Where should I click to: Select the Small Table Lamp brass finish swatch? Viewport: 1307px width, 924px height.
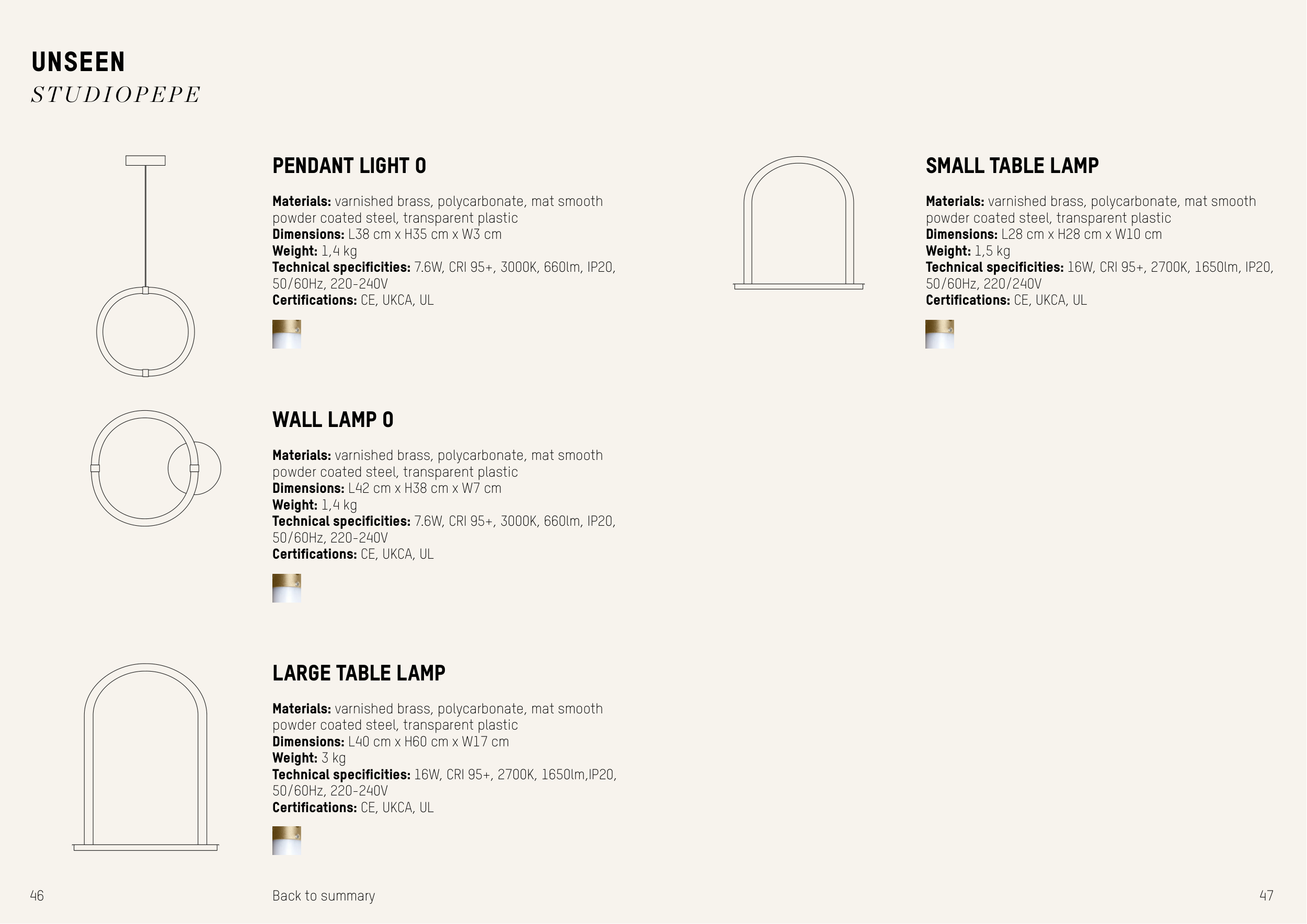pyautogui.click(x=939, y=334)
